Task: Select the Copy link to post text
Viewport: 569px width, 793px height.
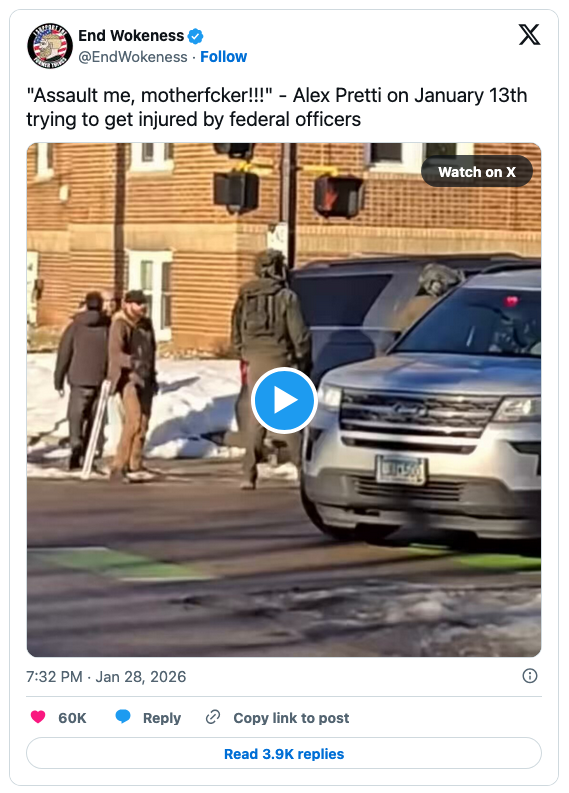Action: point(291,718)
